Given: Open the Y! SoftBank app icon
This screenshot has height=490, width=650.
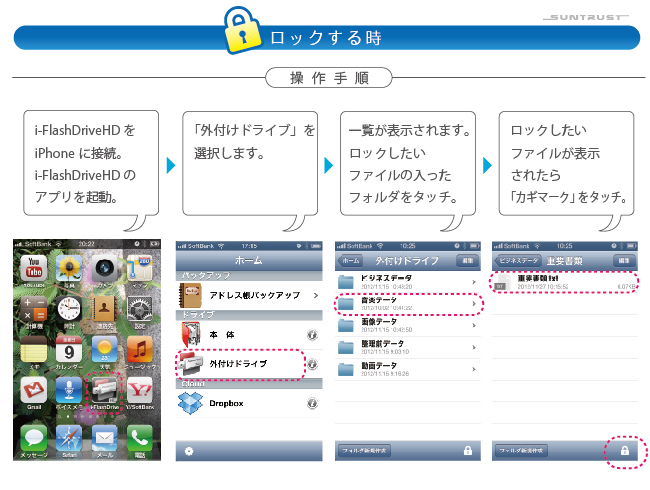Looking at the screenshot, I should click(140, 390).
